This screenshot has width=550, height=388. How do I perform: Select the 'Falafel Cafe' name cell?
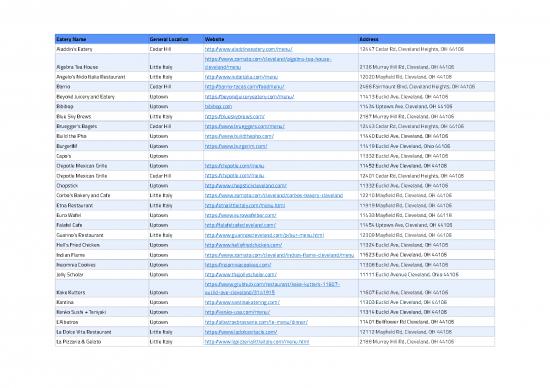click(102, 225)
